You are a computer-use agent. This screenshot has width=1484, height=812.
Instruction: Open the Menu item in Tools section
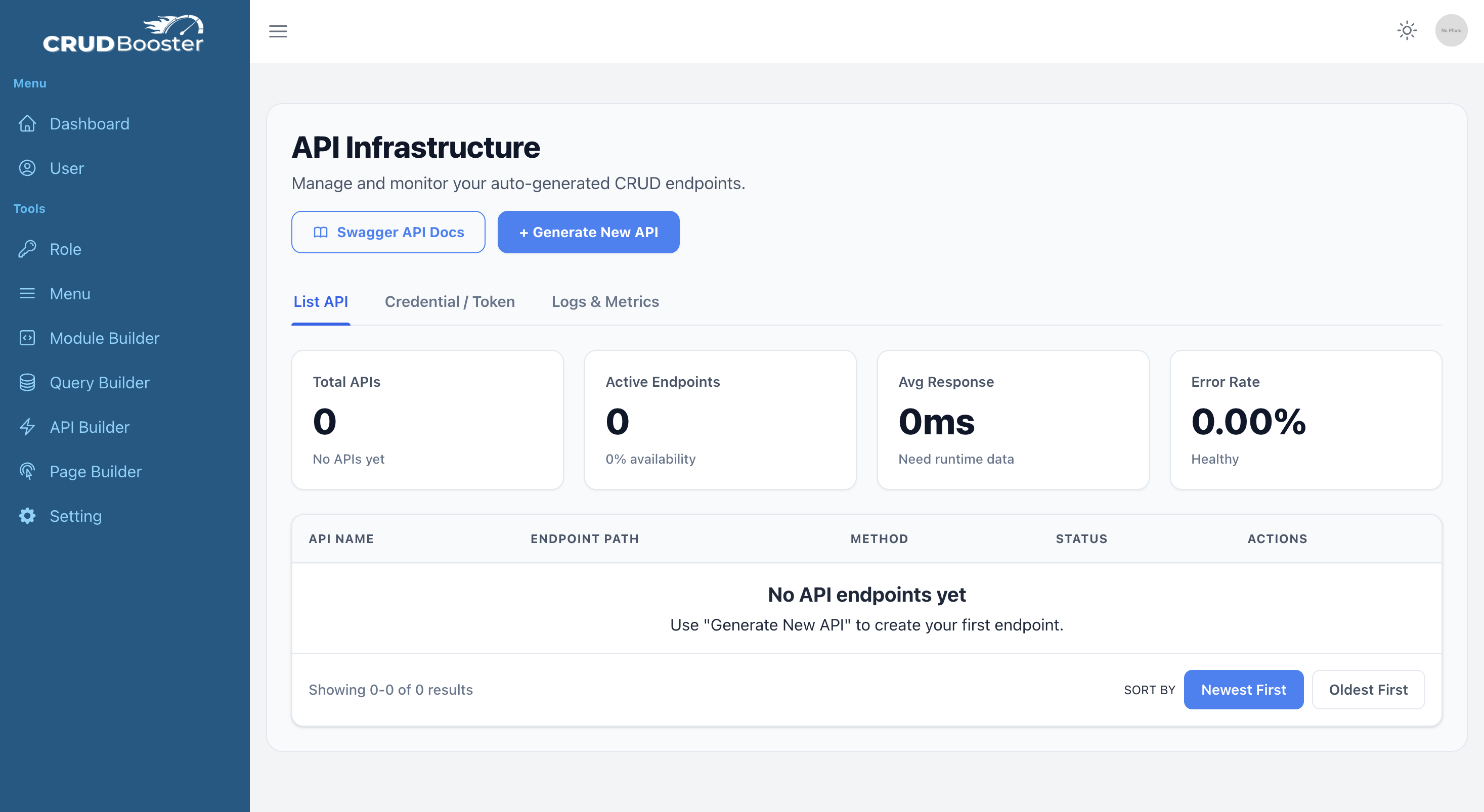[x=70, y=294]
